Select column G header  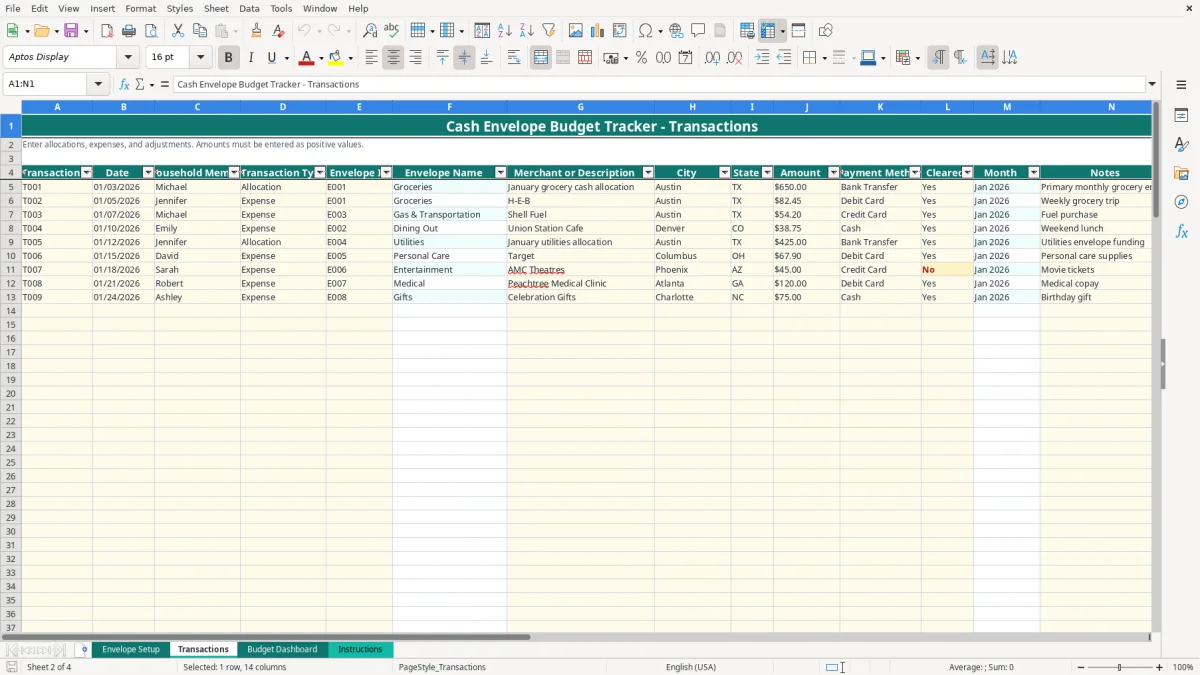click(580, 107)
